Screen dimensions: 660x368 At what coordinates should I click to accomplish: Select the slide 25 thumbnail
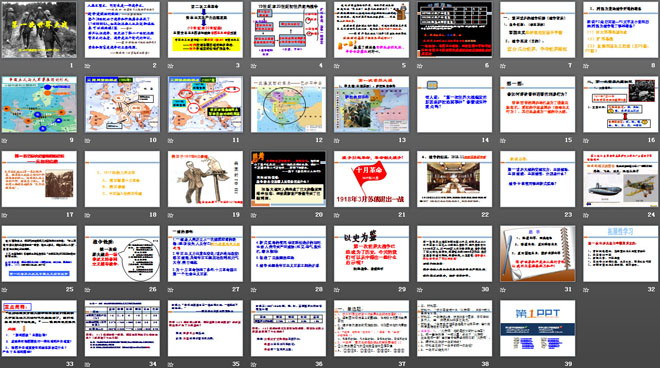(39, 254)
